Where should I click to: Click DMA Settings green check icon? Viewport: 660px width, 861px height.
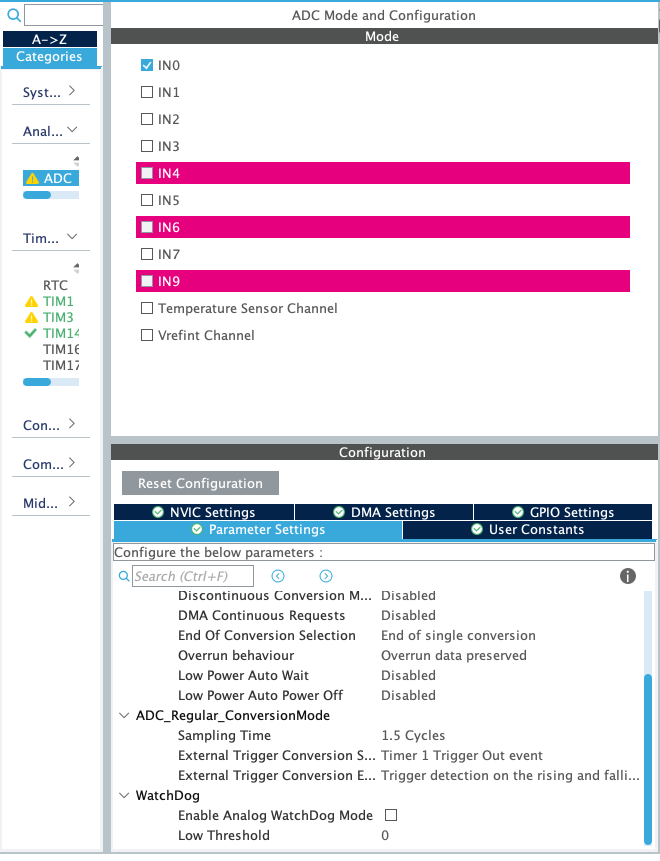[339, 512]
